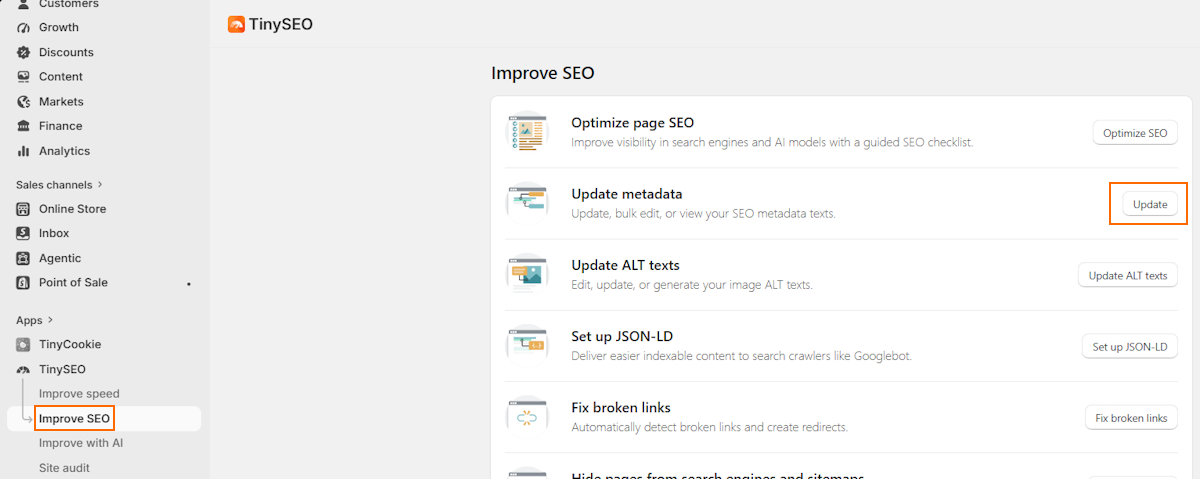
Task: Click the Point of Sale bag icon
Action: pyautogui.click(x=23, y=282)
